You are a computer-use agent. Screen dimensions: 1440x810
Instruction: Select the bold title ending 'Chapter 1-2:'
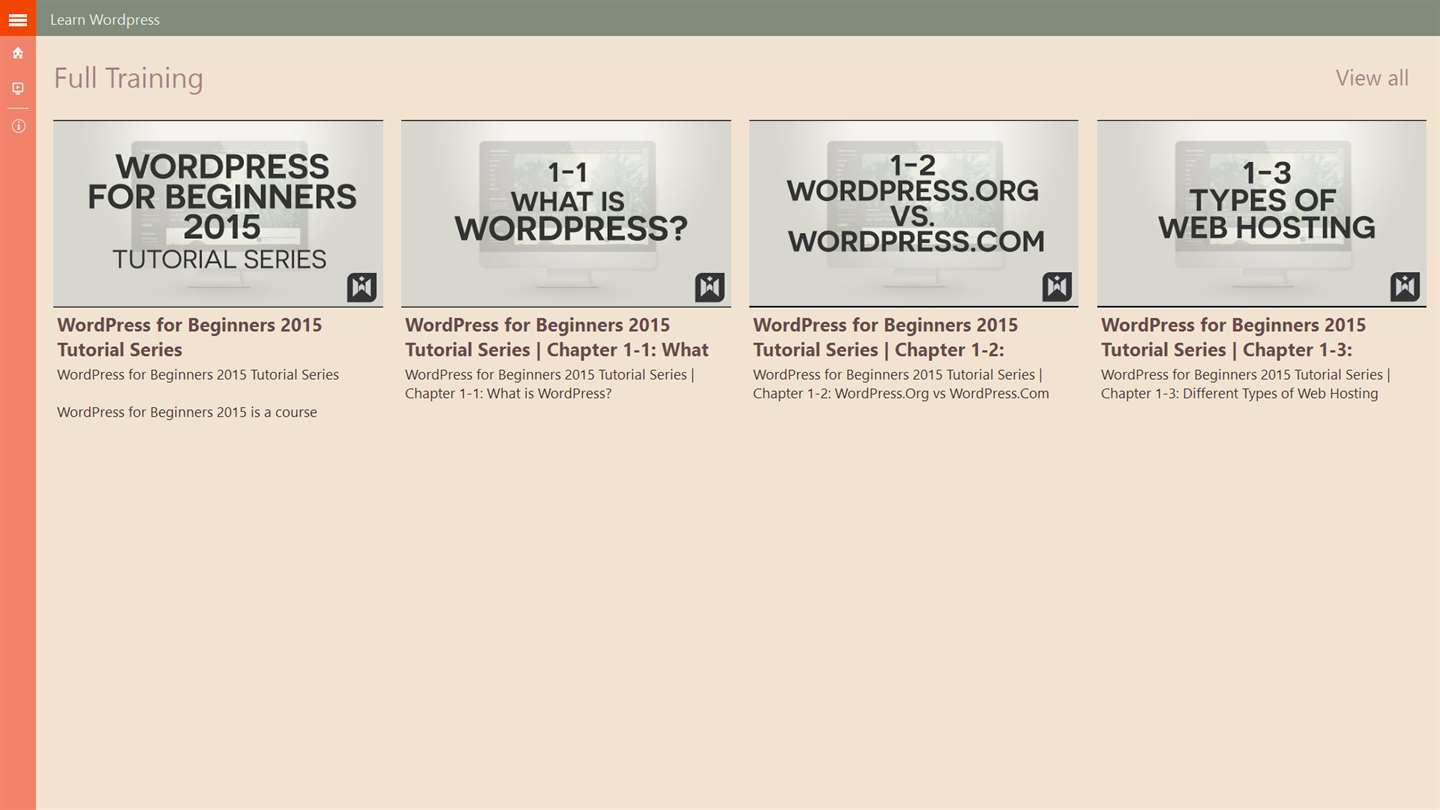tap(885, 337)
